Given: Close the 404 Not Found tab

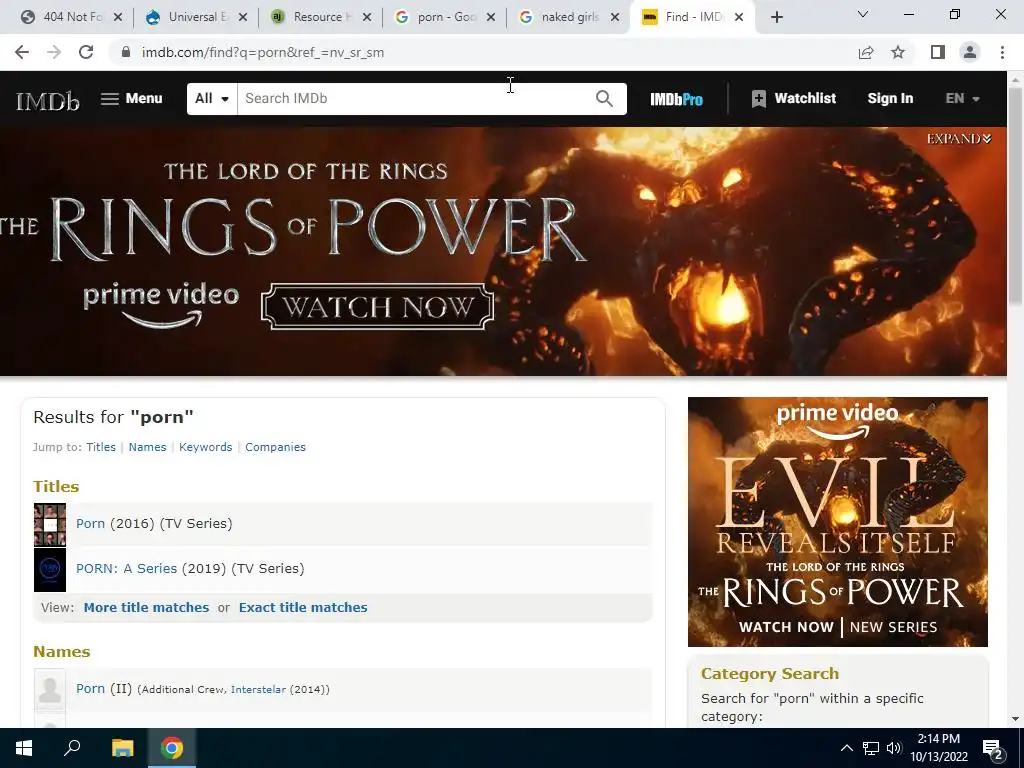Looking at the screenshot, I should tap(118, 17).
